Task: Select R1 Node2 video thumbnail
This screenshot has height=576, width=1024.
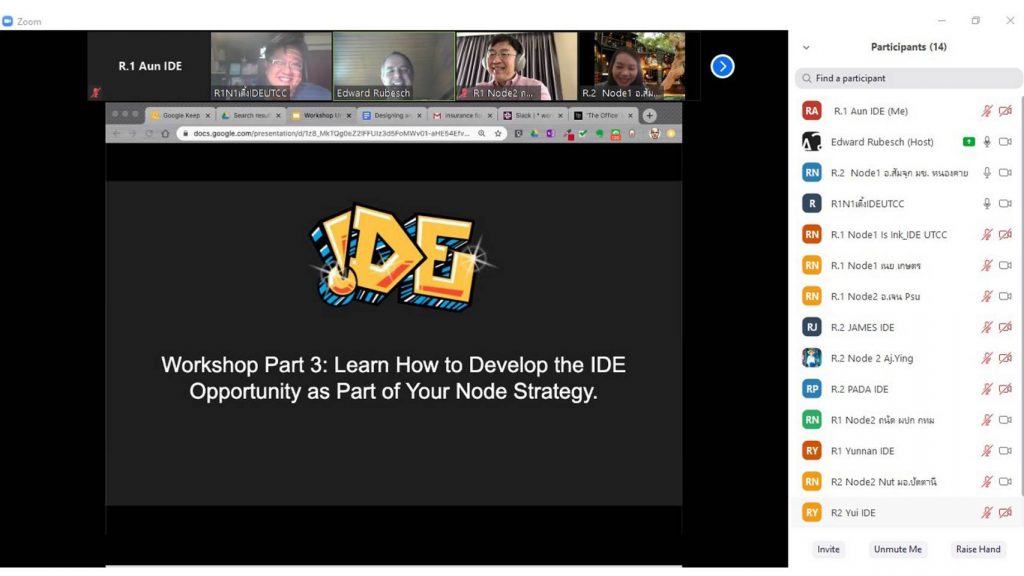Action: (x=517, y=66)
